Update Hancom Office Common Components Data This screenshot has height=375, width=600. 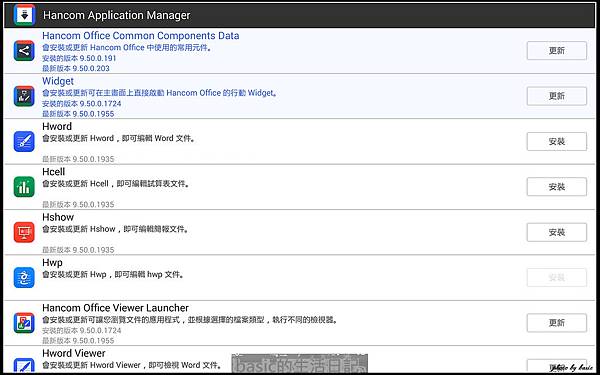click(x=556, y=51)
